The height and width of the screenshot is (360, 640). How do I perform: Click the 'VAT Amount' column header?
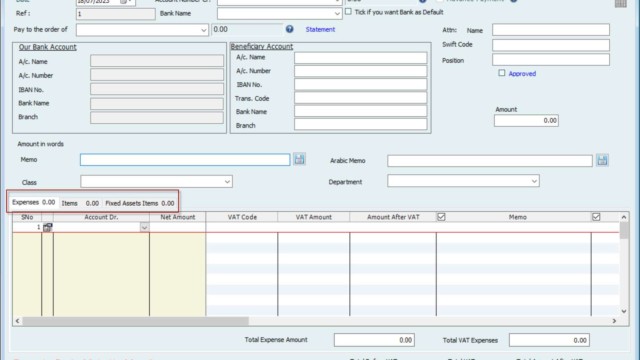coord(313,217)
